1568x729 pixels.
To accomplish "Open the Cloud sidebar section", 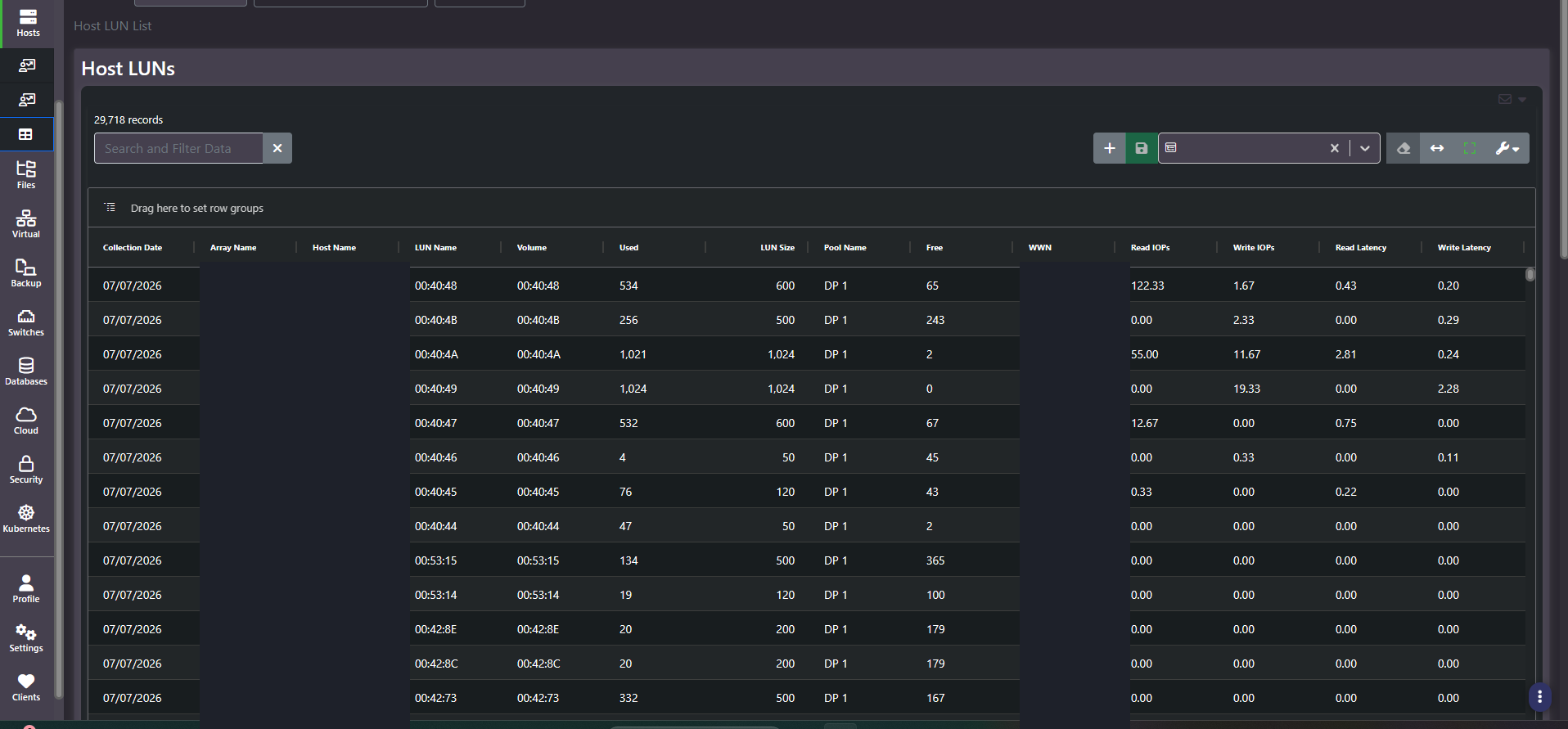I will 26,421.
